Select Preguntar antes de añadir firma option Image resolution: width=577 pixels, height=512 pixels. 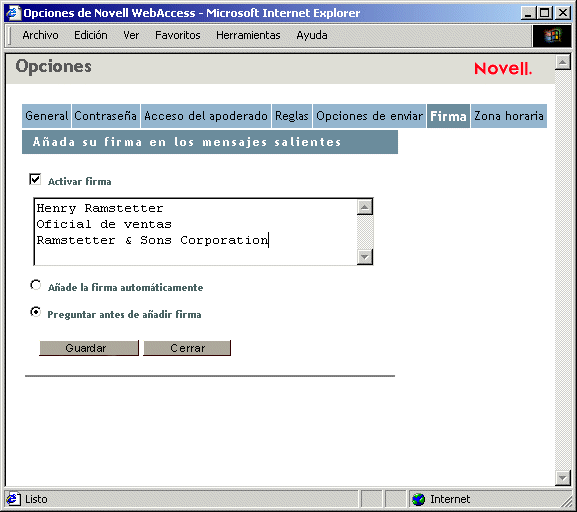coord(36,312)
